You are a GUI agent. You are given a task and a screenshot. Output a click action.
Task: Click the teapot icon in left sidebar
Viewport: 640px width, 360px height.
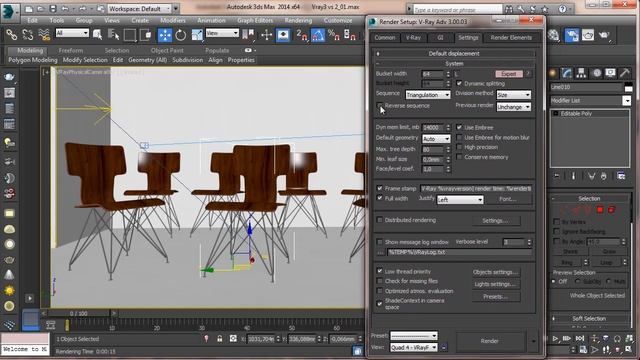9,77
